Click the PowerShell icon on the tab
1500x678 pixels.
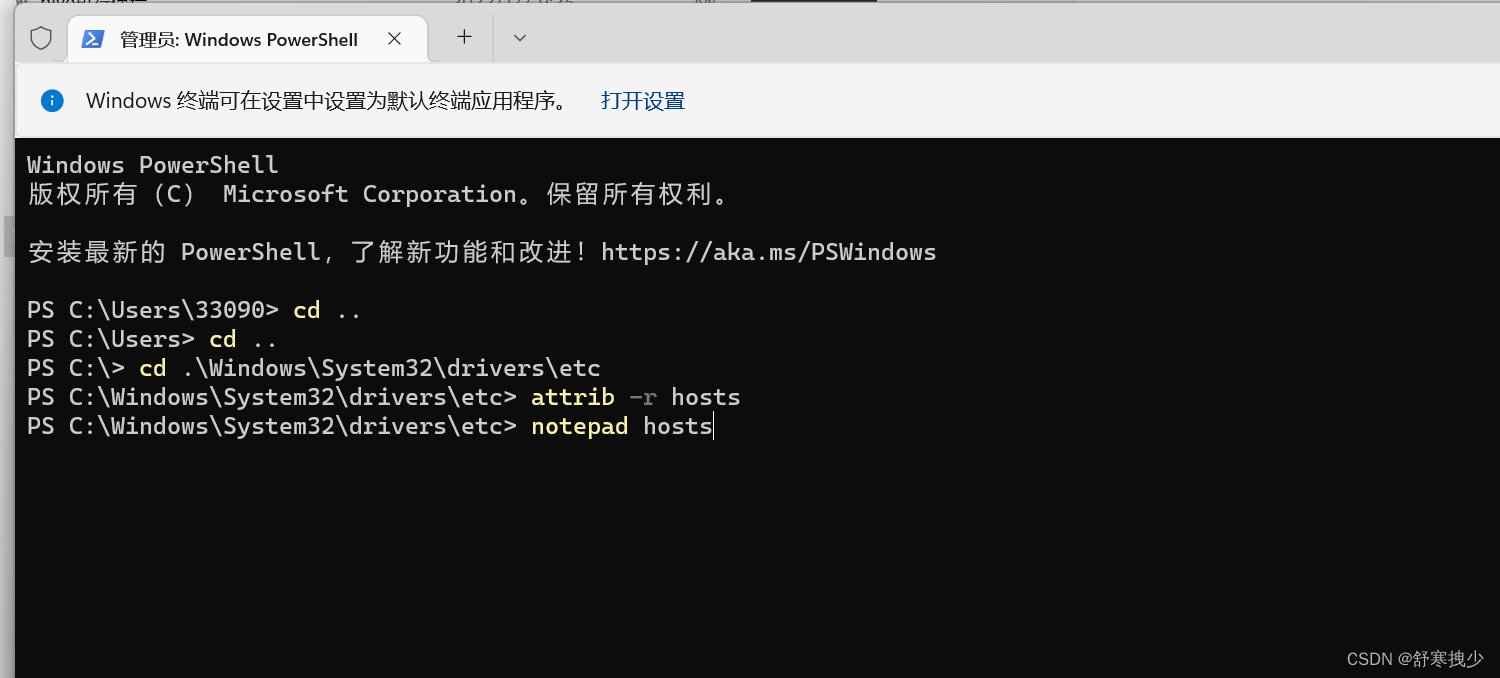(x=93, y=39)
